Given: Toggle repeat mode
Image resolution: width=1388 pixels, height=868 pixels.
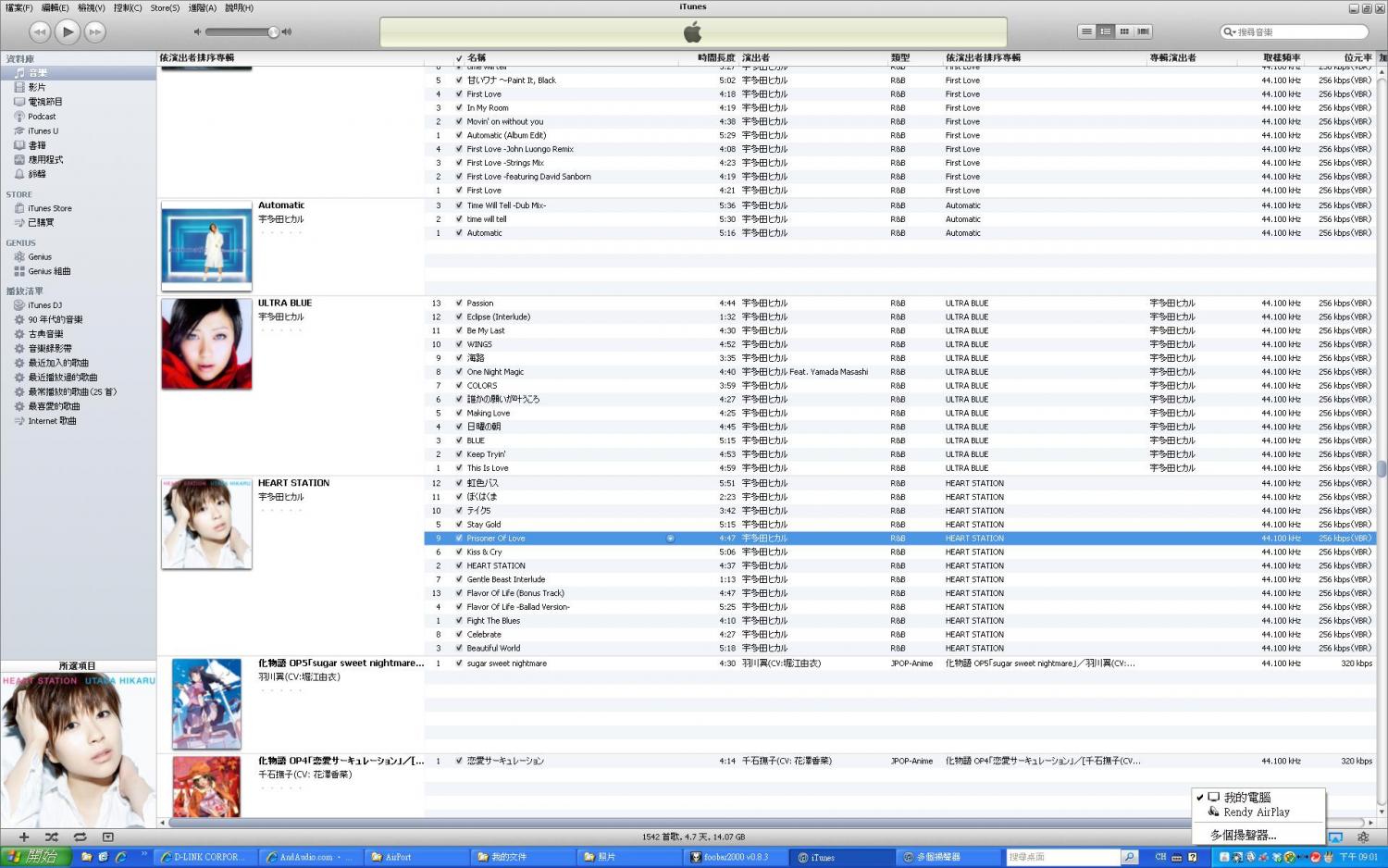Looking at the screenshot, I should point(80,837).
